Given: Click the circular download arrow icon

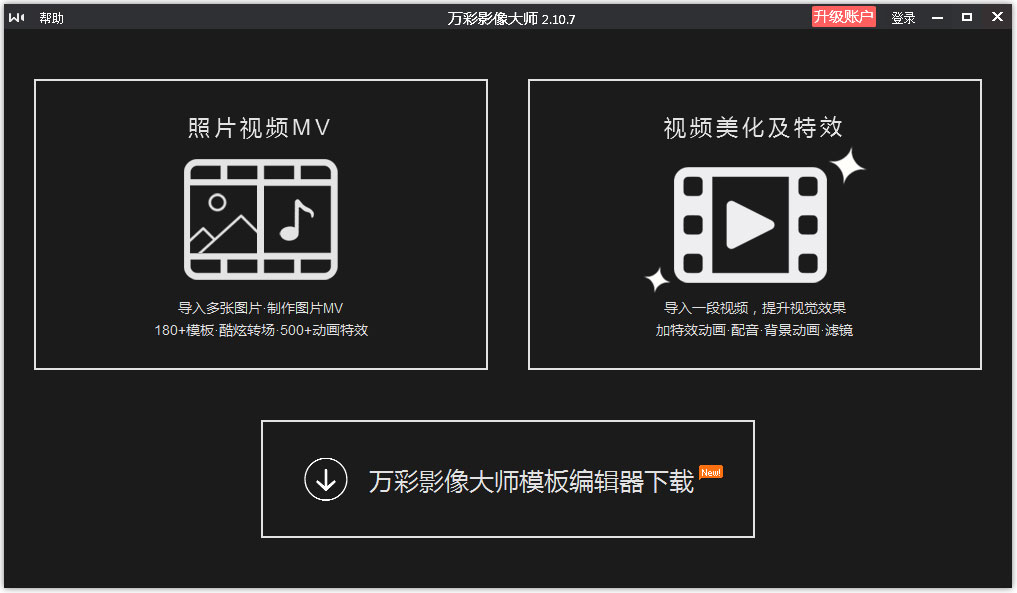Looking at the screenshot, I should click(x=326, y=479).
